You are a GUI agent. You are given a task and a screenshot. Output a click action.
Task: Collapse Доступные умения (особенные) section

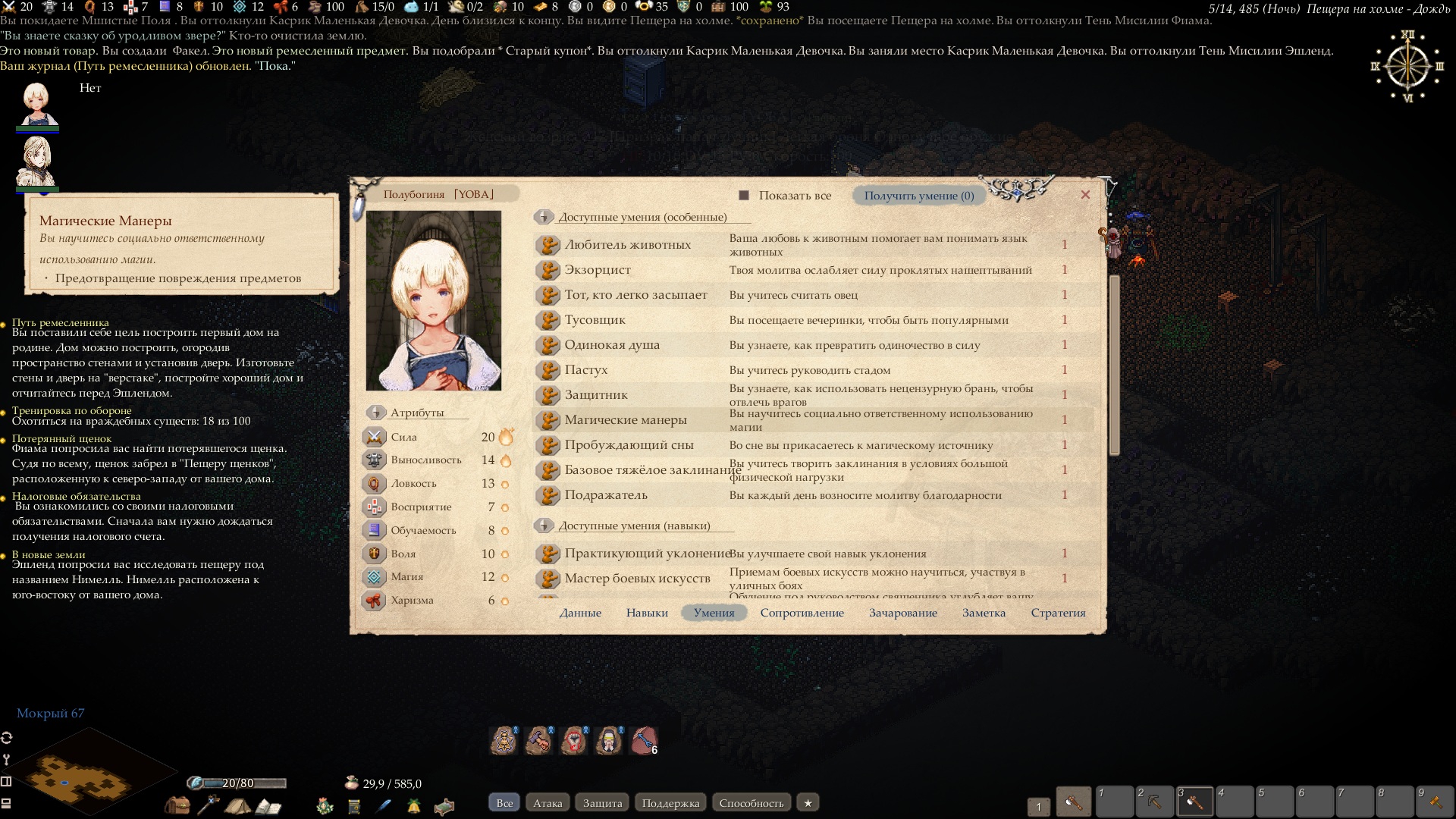pos(543,218)
